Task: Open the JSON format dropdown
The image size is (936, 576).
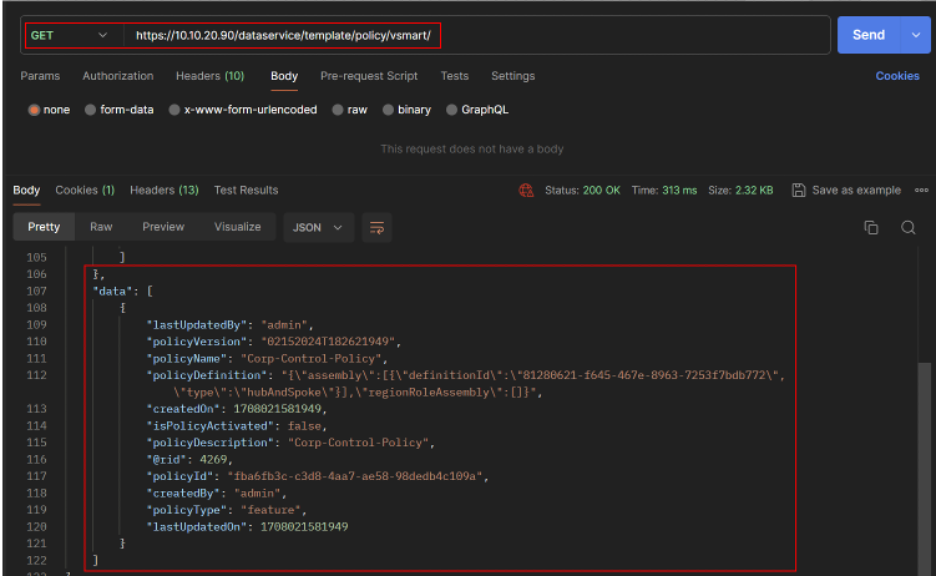Action: click(x=318, y=227)
